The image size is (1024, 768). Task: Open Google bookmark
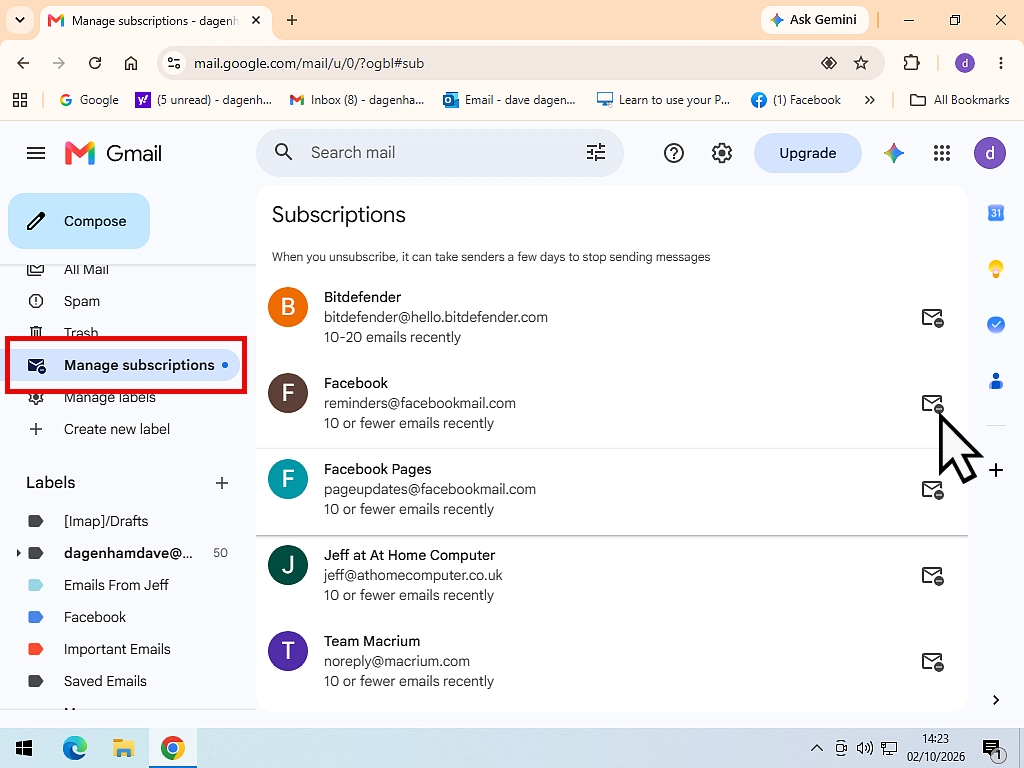coord(89,100)
